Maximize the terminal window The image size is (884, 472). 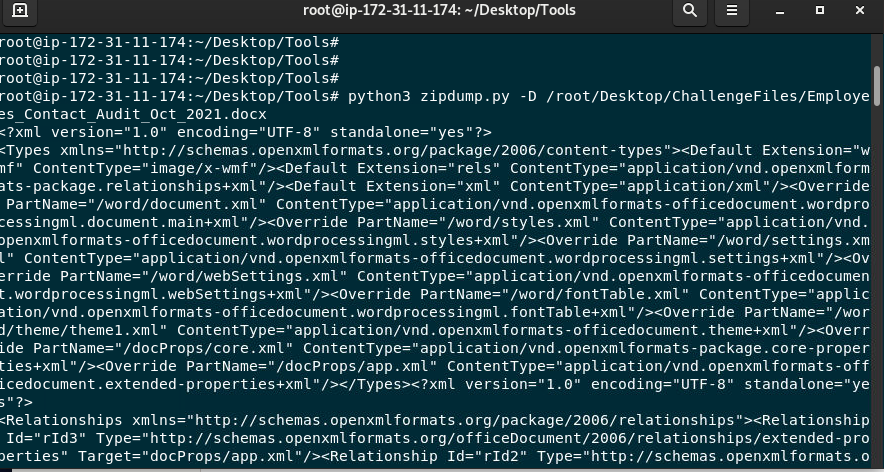point(820,12)
